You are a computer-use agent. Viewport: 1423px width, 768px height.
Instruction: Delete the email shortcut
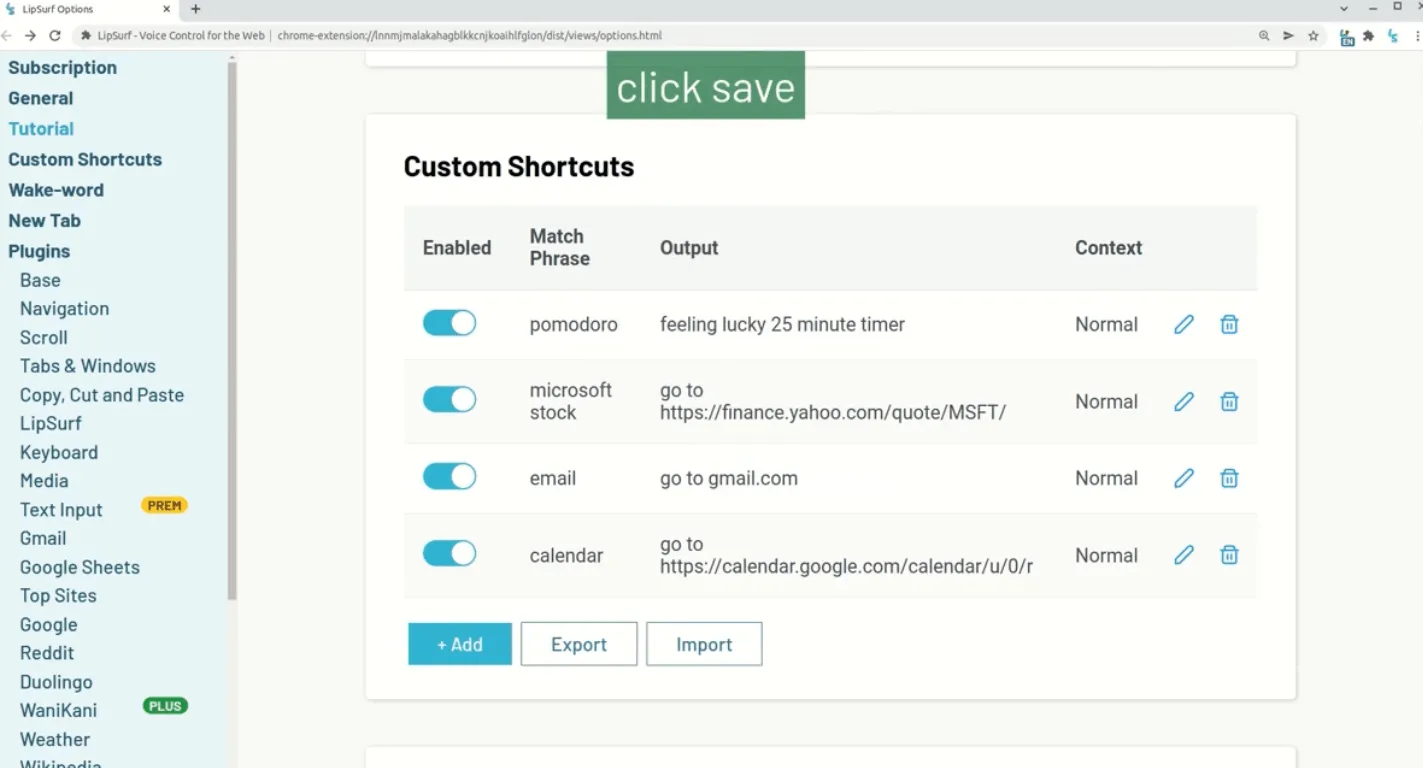click(1229, 478)
